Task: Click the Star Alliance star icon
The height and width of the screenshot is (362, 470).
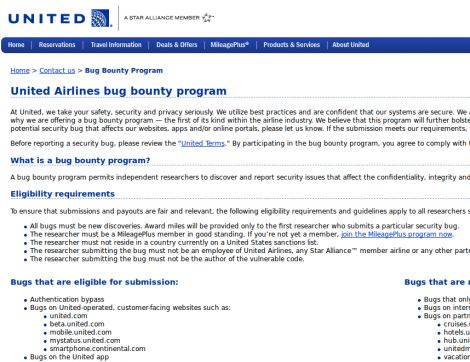Action: [207, 17]
